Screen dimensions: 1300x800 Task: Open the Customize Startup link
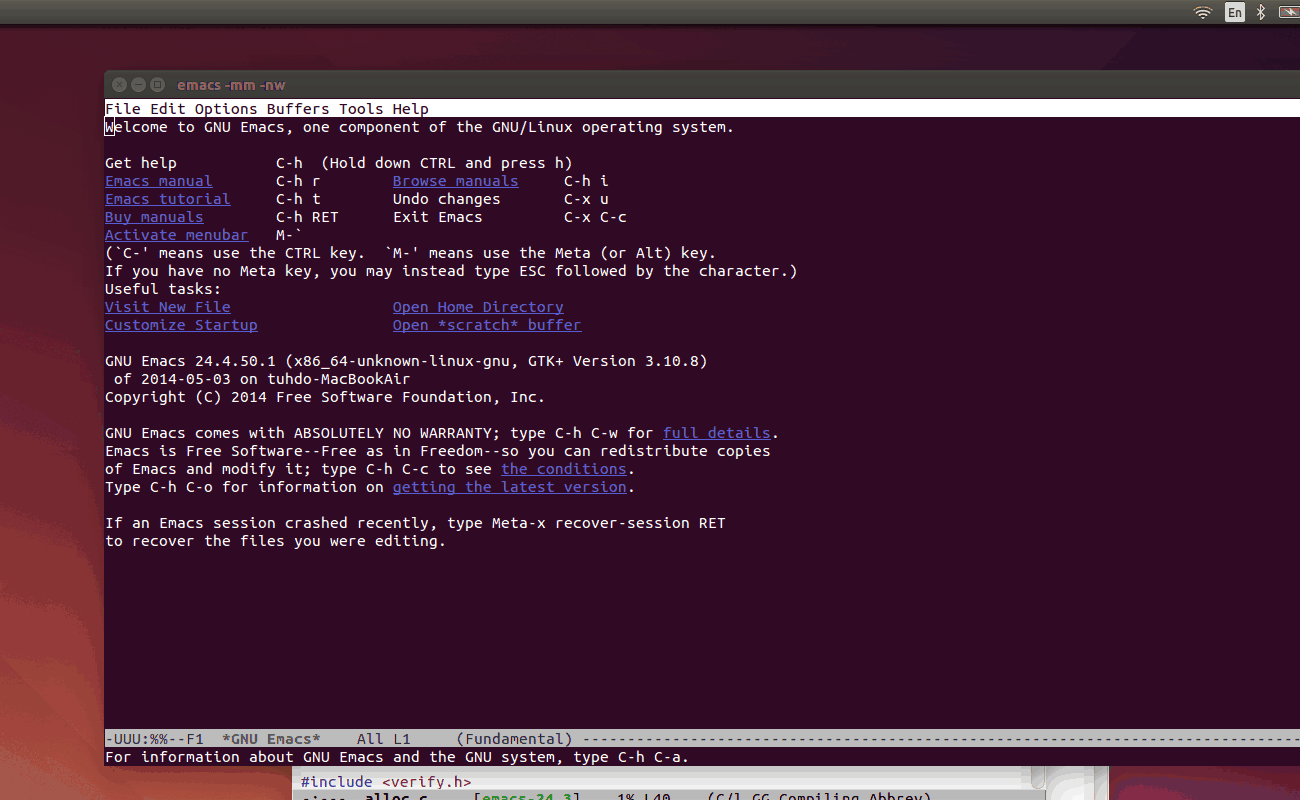click(181, 325)
